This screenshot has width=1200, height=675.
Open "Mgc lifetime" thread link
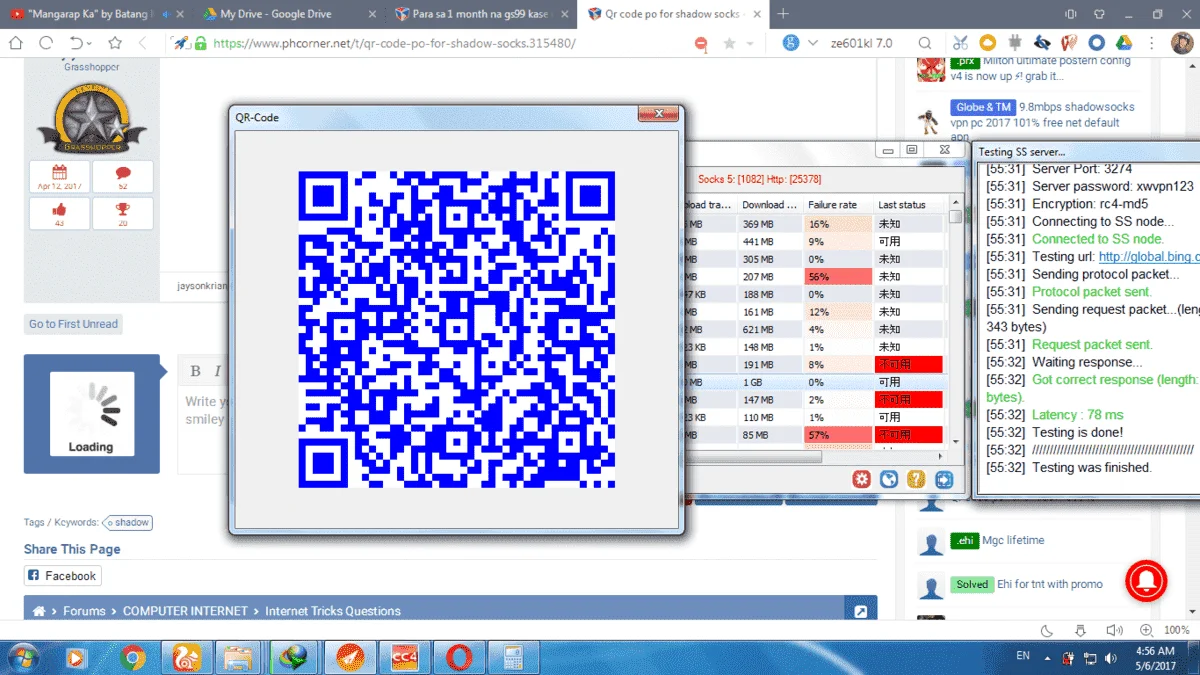(x=1013, y=540)
